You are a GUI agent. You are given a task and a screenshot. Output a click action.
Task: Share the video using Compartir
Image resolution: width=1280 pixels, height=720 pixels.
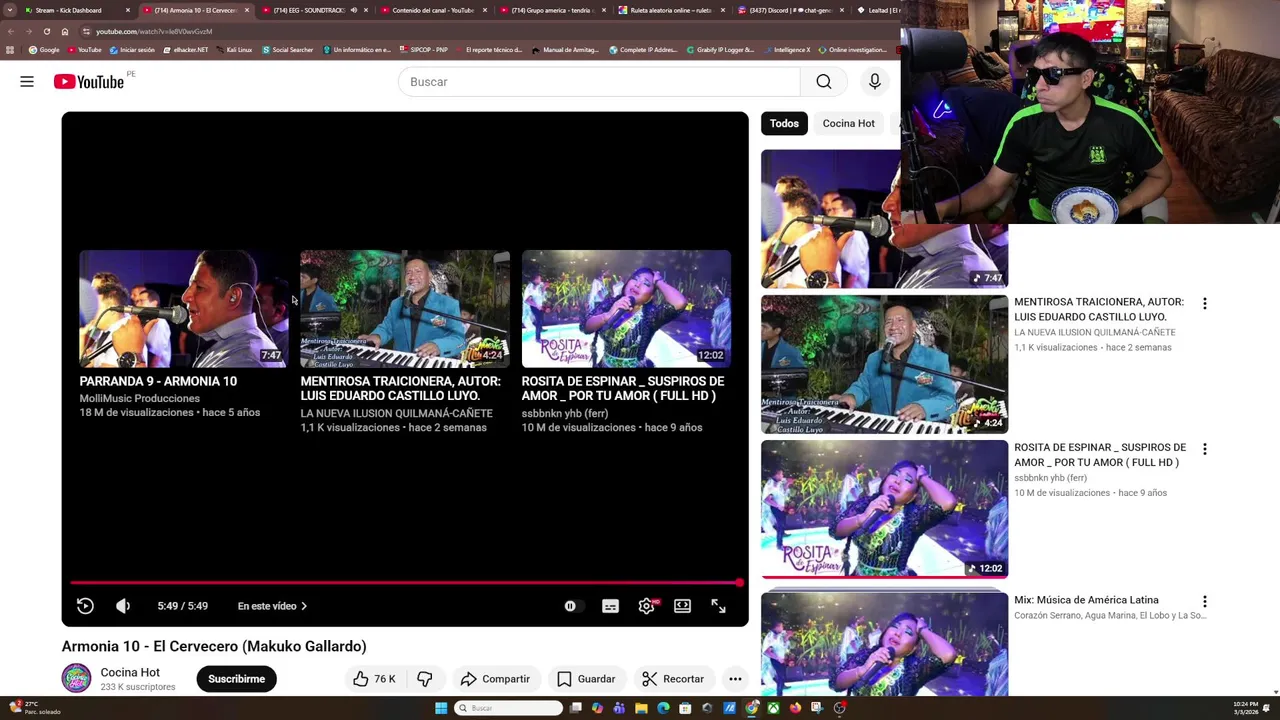[x=495, y=679]
